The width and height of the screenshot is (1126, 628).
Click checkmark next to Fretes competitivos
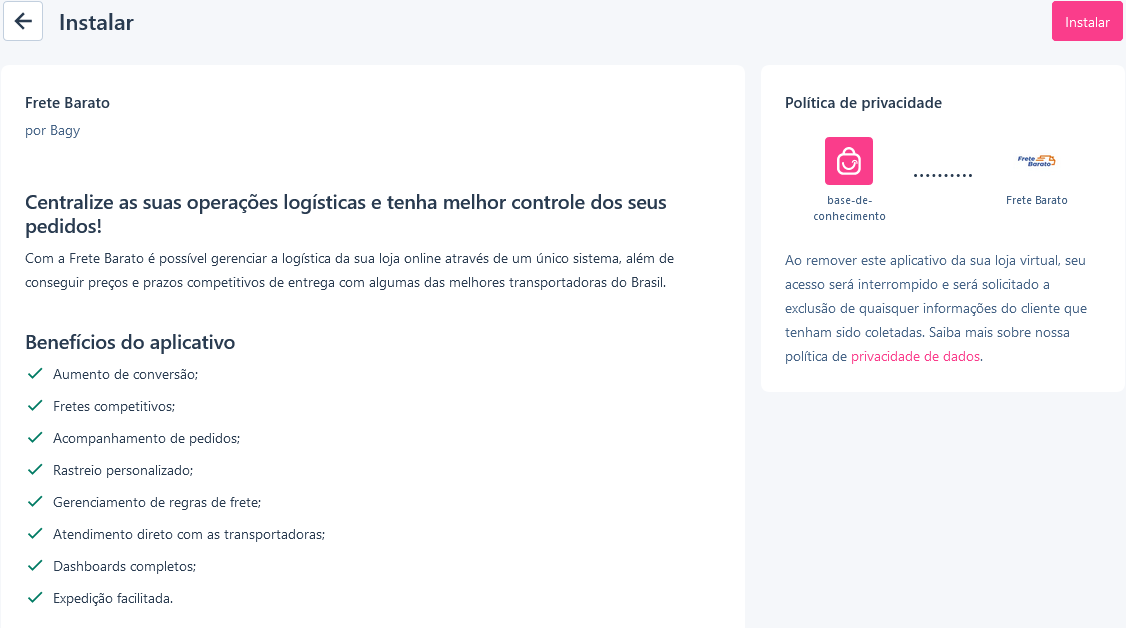tap(35, 406)
